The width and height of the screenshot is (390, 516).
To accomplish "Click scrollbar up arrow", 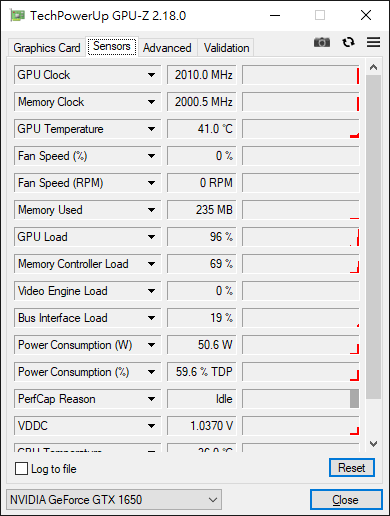I will coord(373,67).
